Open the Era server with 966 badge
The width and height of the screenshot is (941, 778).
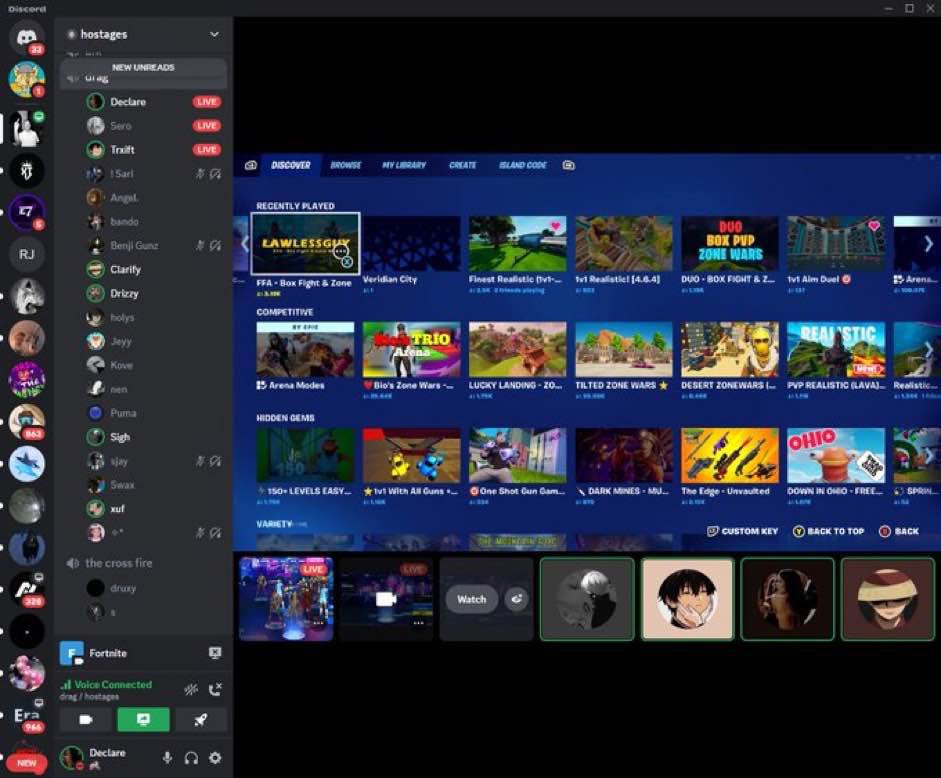click(x=26, y=716)
